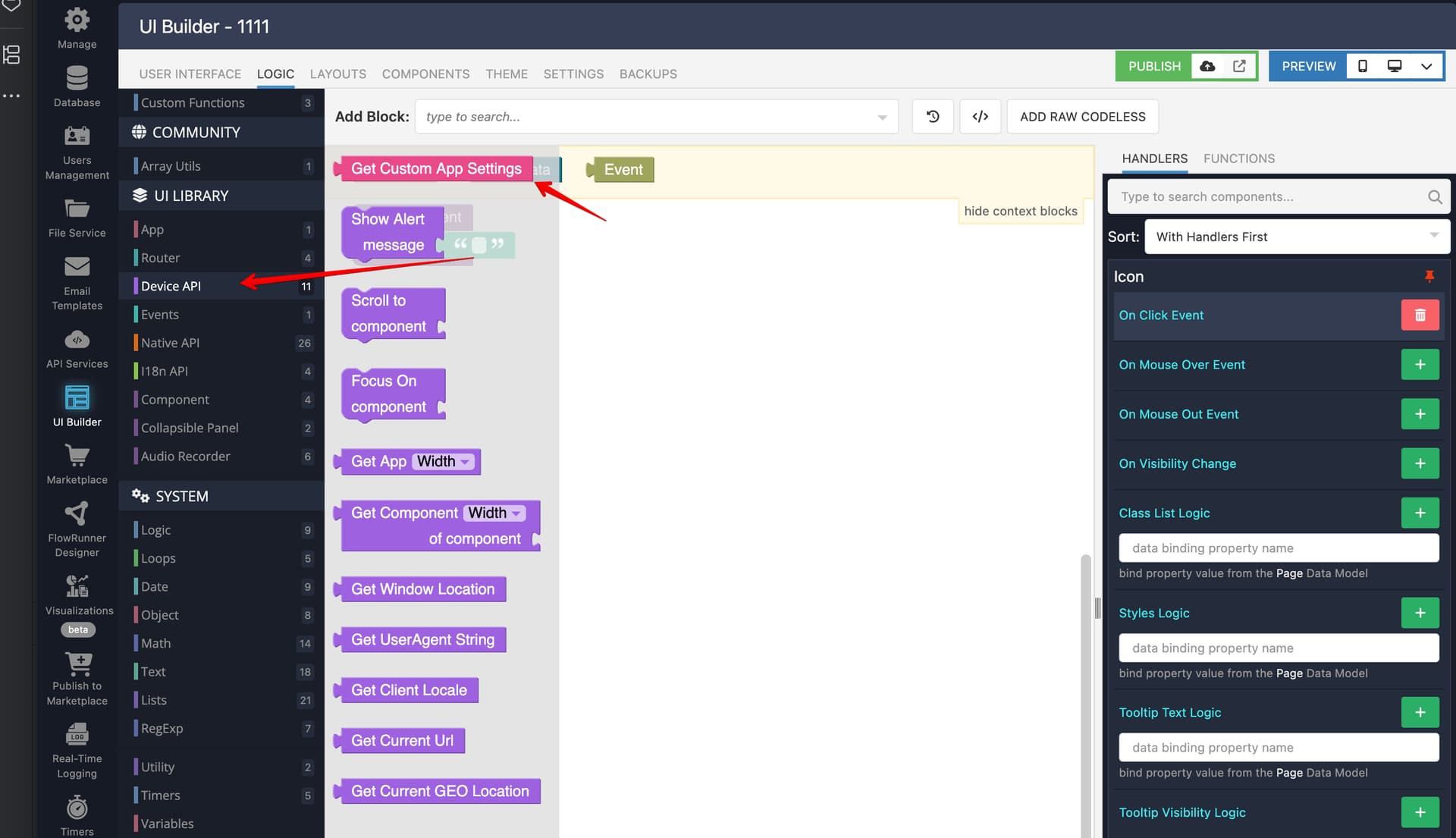Open the THEME tab
Image resolution: width=1456 pixels, height=838 pixels.
[506, 74]
